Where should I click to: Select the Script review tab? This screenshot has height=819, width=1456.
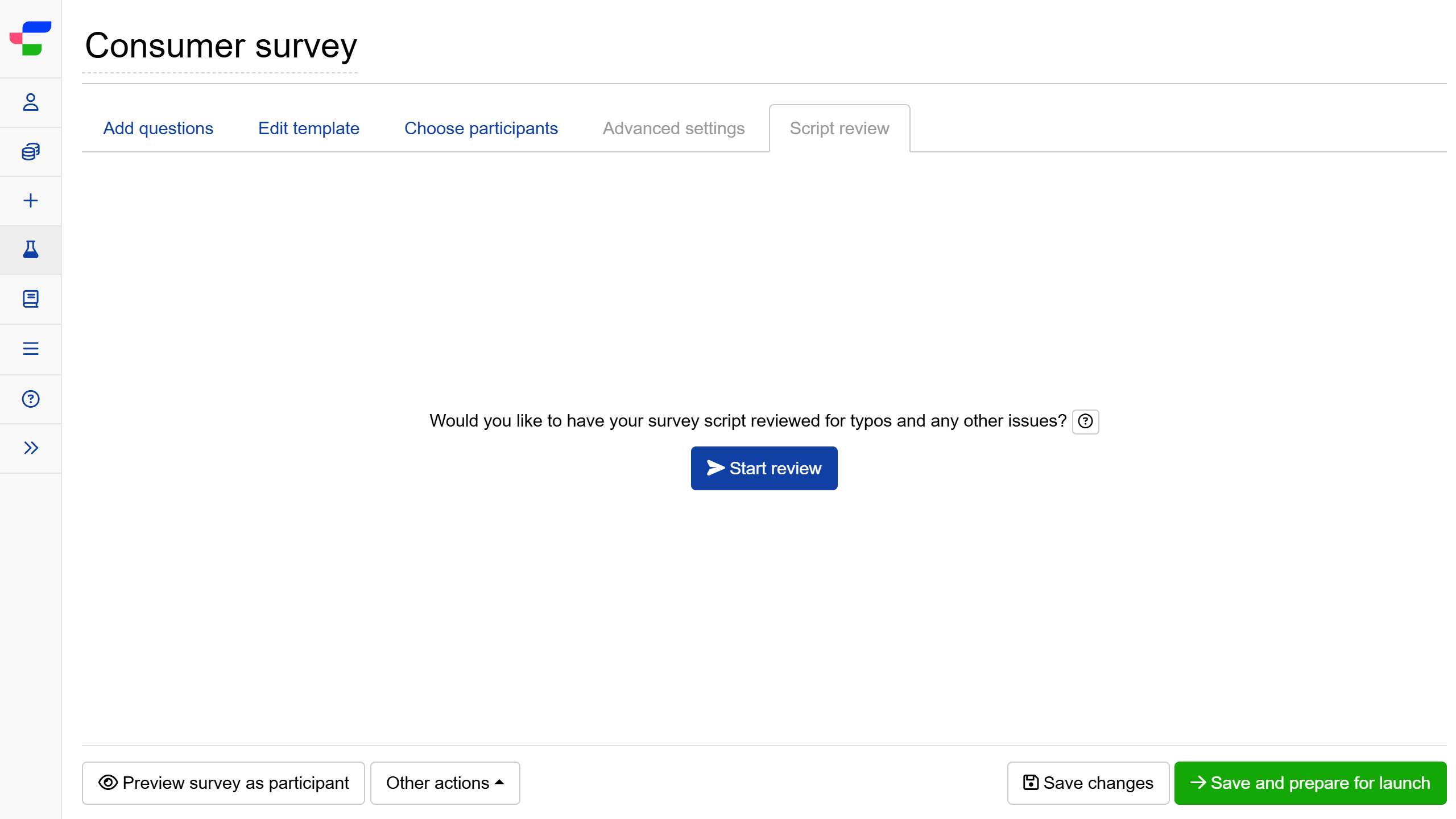click(839, 129)
